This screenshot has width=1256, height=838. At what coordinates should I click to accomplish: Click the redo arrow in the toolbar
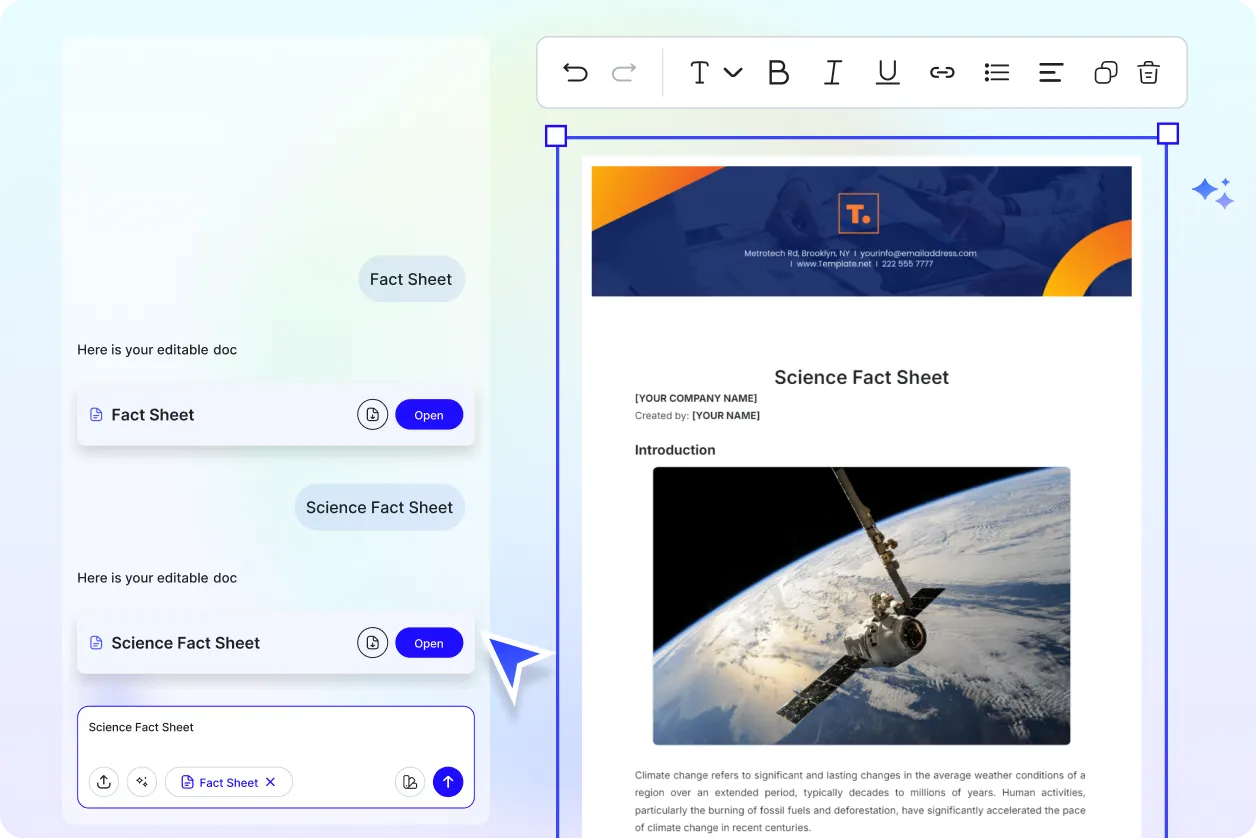[624, 72]
